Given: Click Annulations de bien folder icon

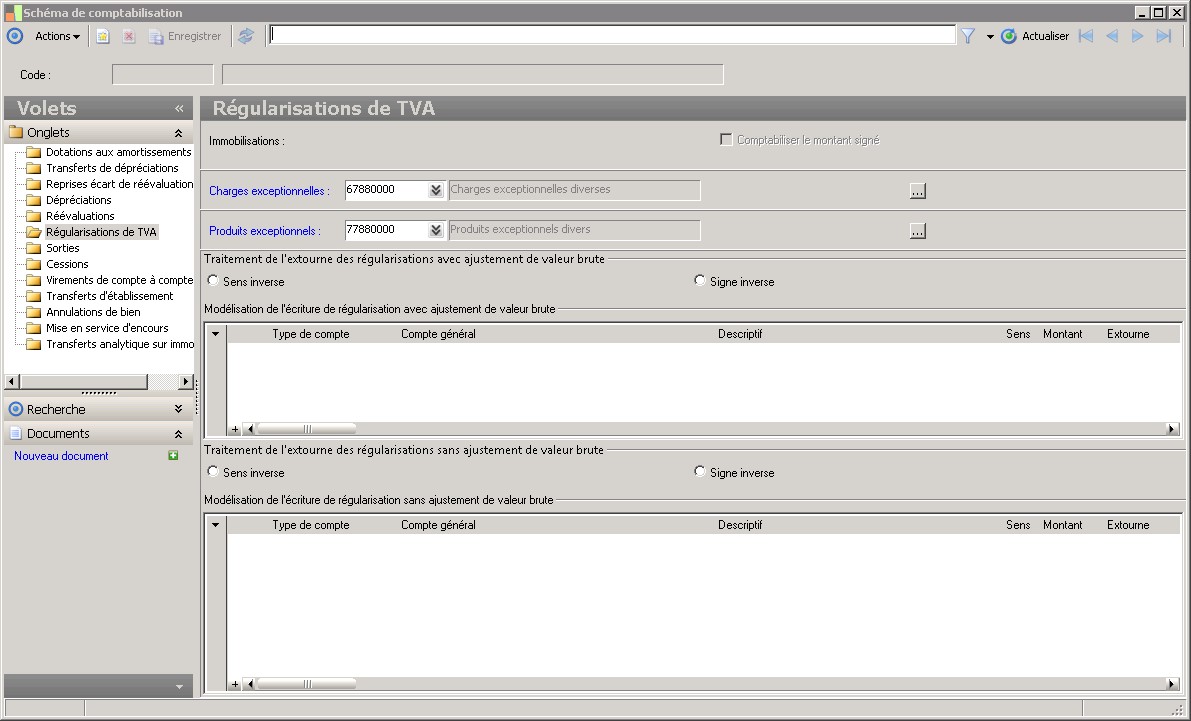Looking at the screenshot, I should pos(33,311).
